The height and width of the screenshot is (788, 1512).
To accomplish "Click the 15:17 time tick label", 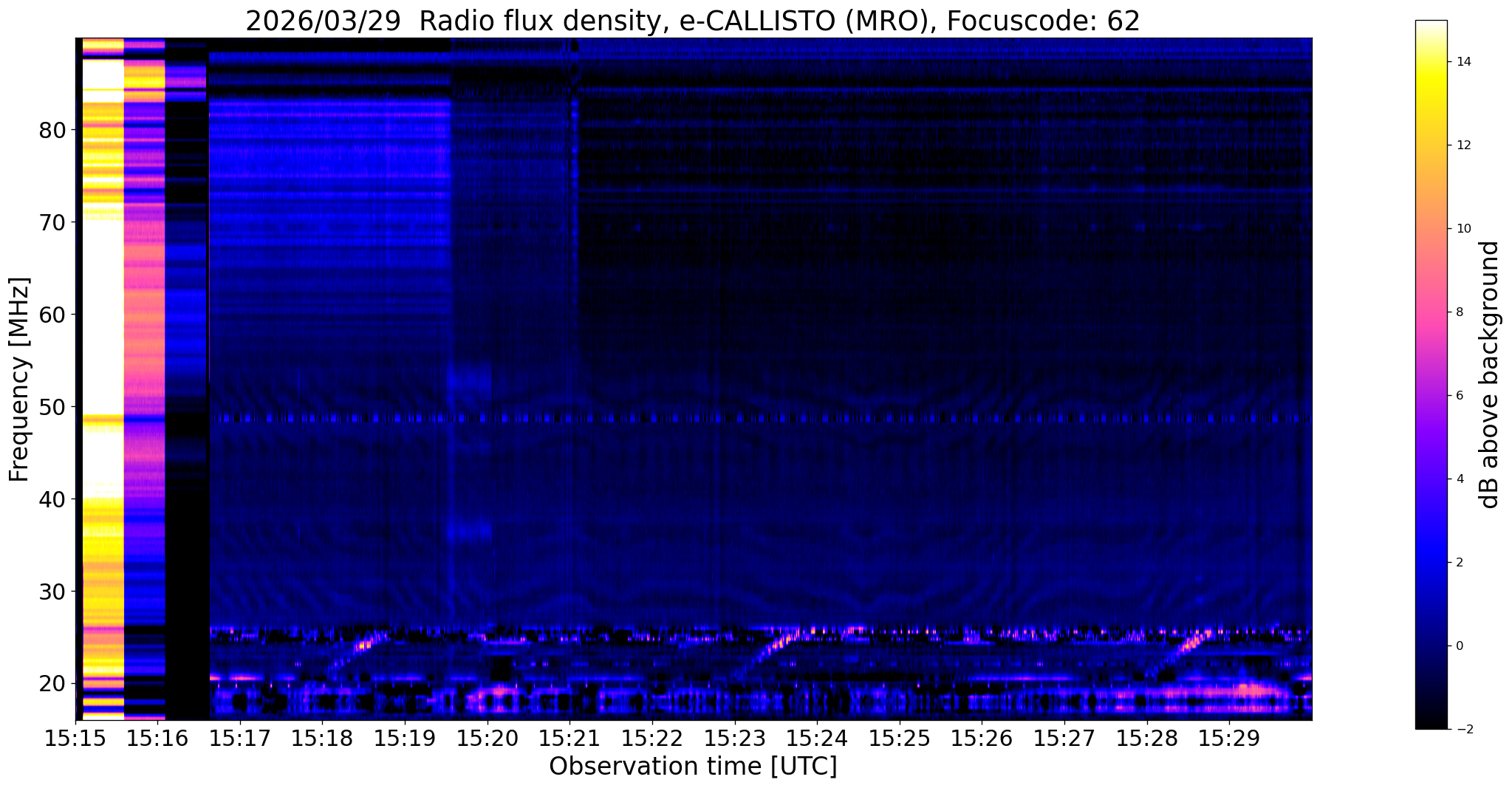I will 240,738.
